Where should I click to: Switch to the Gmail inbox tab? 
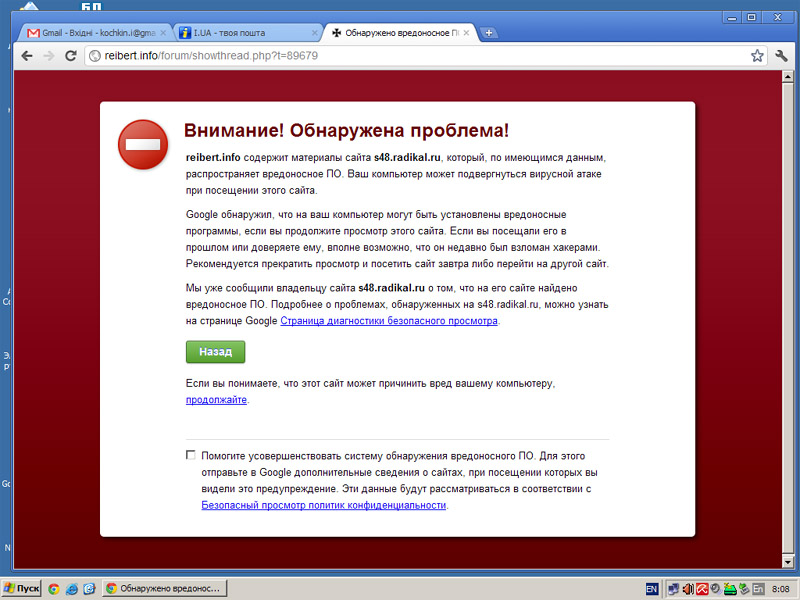[x=94, y=33]
